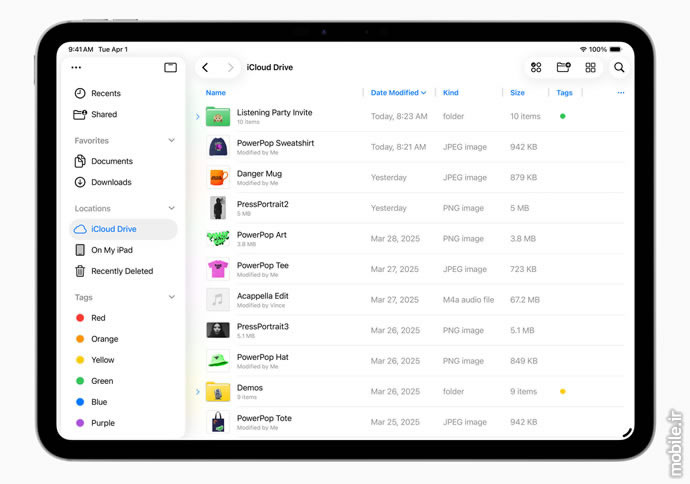Viewport: 690px width, 484px height.
Task: Collapse the Favorites section chevron
Action: 172,140
